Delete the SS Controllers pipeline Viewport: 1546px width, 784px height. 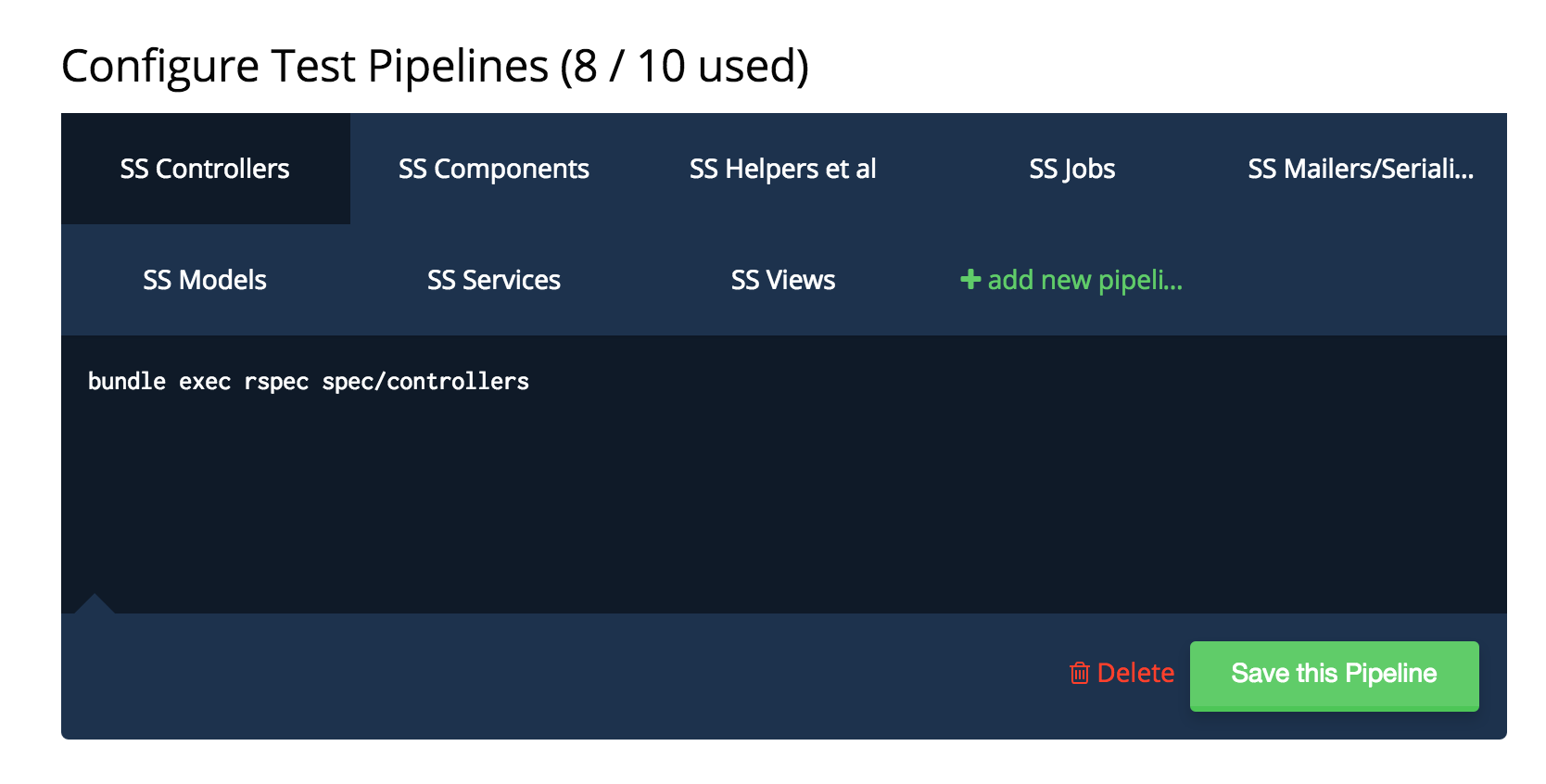(1134, 674)
